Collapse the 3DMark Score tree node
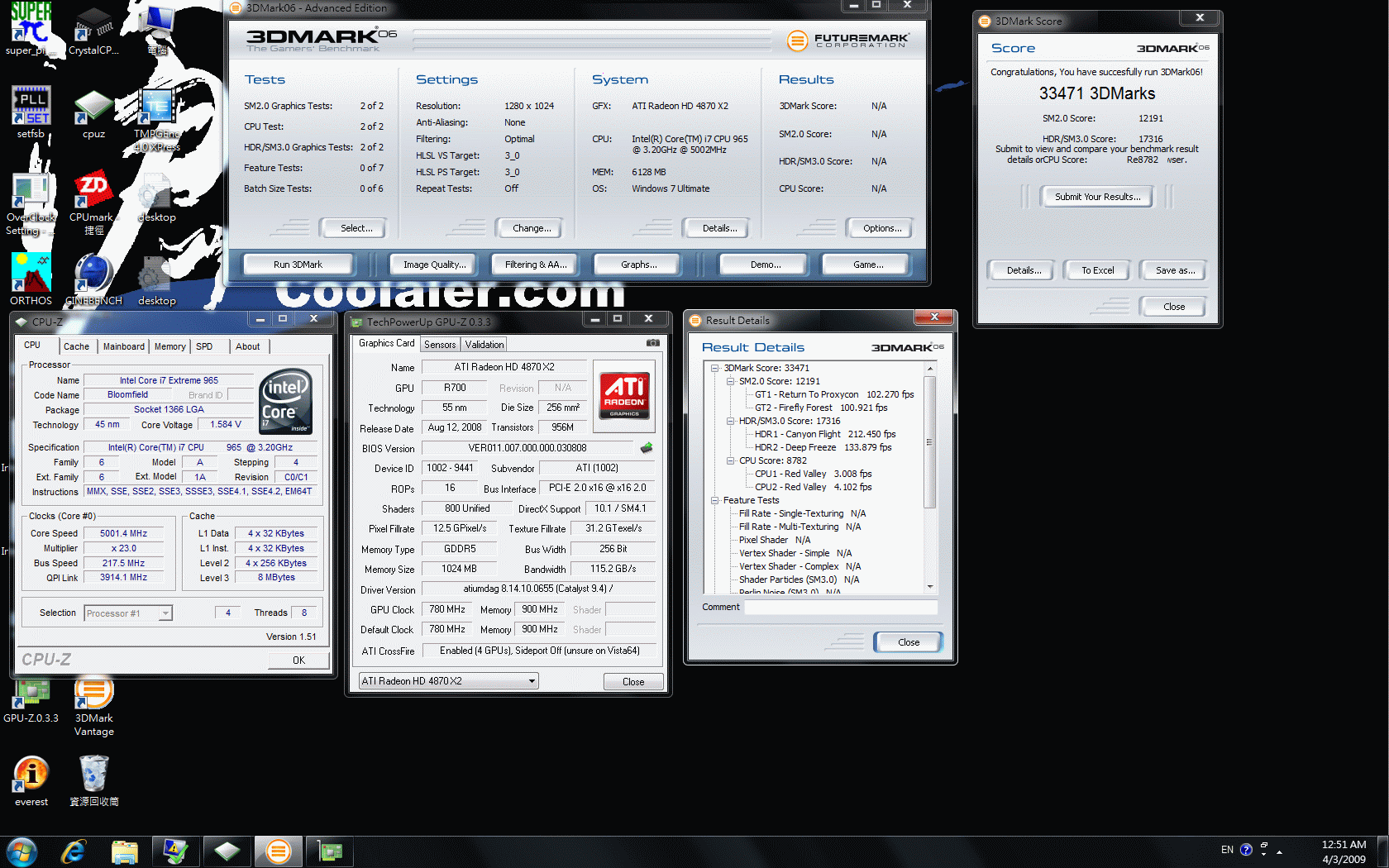The height and width of the screenshot is (868, 1389). coord(715,368)
